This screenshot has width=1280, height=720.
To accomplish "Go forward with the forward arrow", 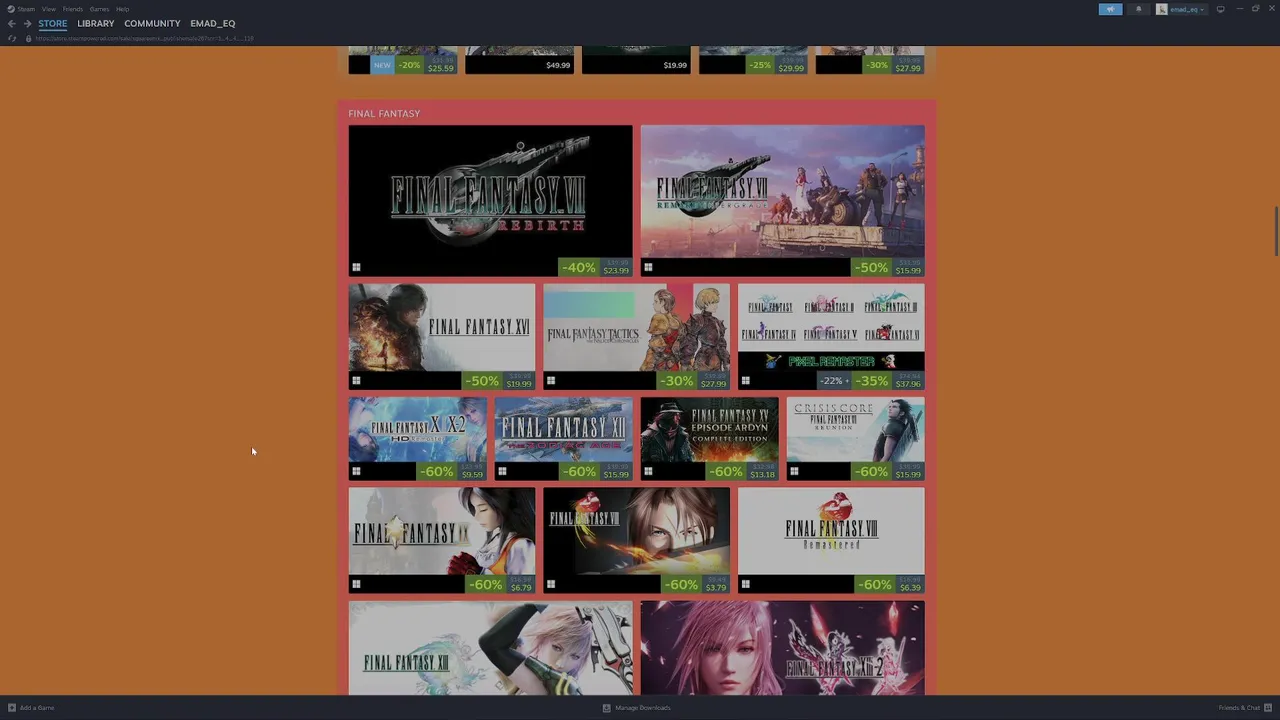I will [x=27, y=23].
